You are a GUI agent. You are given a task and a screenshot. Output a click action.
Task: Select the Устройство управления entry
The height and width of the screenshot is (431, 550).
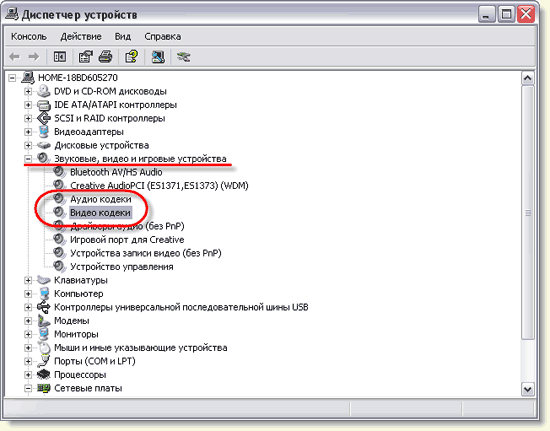click(122, 267)
